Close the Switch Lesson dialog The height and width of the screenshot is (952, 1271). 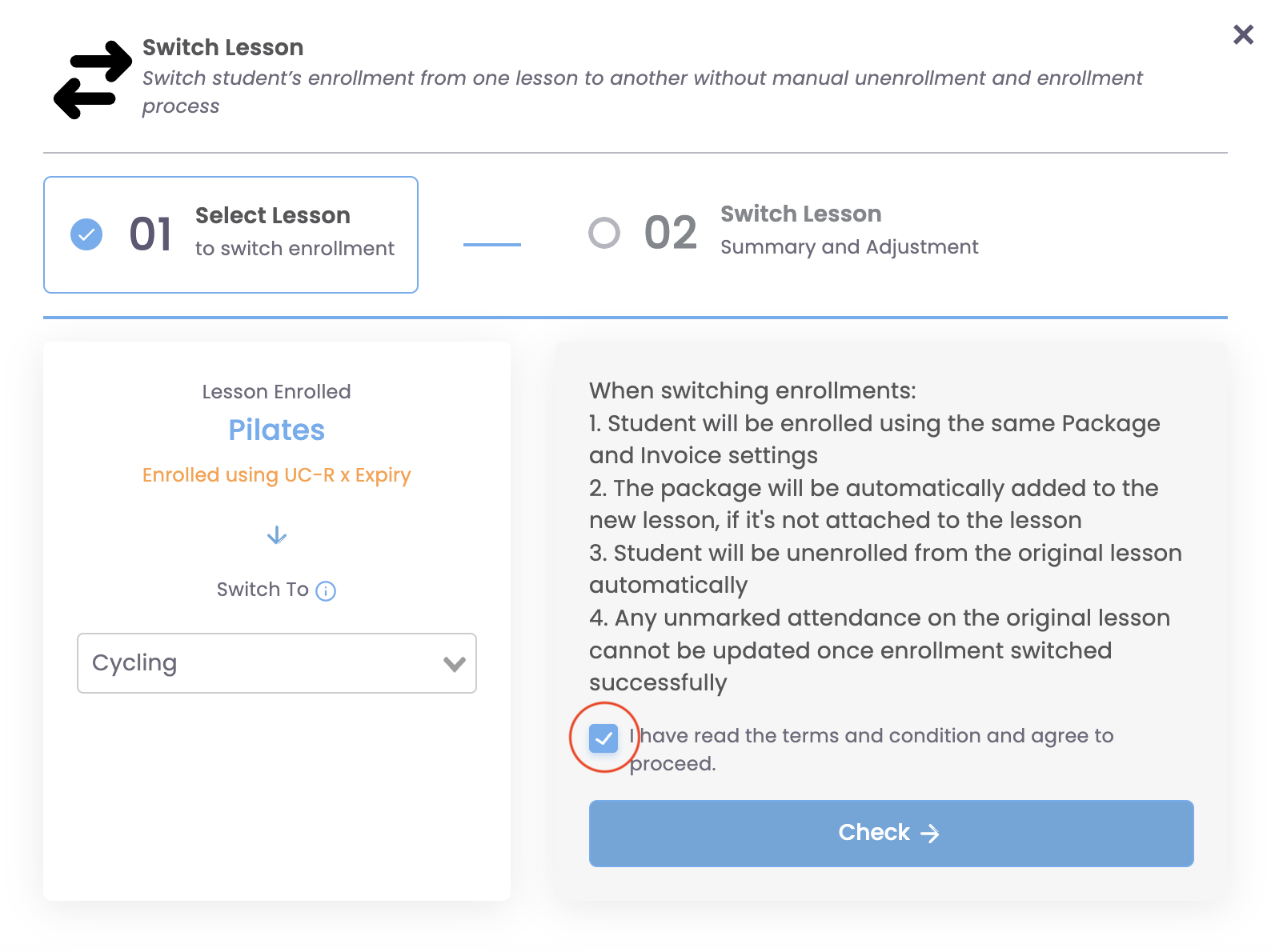[1243, 34]
